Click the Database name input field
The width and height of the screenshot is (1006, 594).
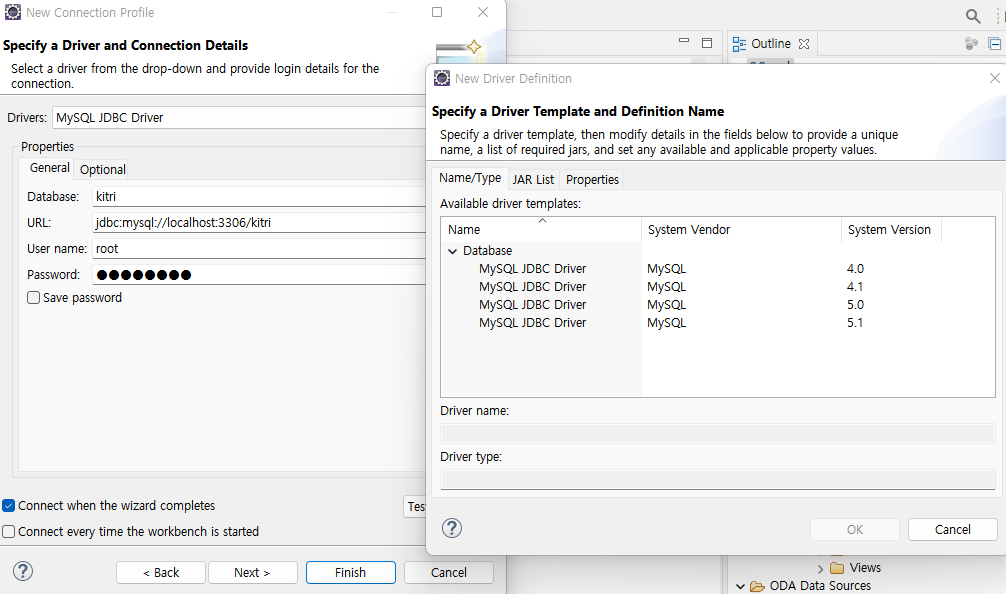point(259,196)
